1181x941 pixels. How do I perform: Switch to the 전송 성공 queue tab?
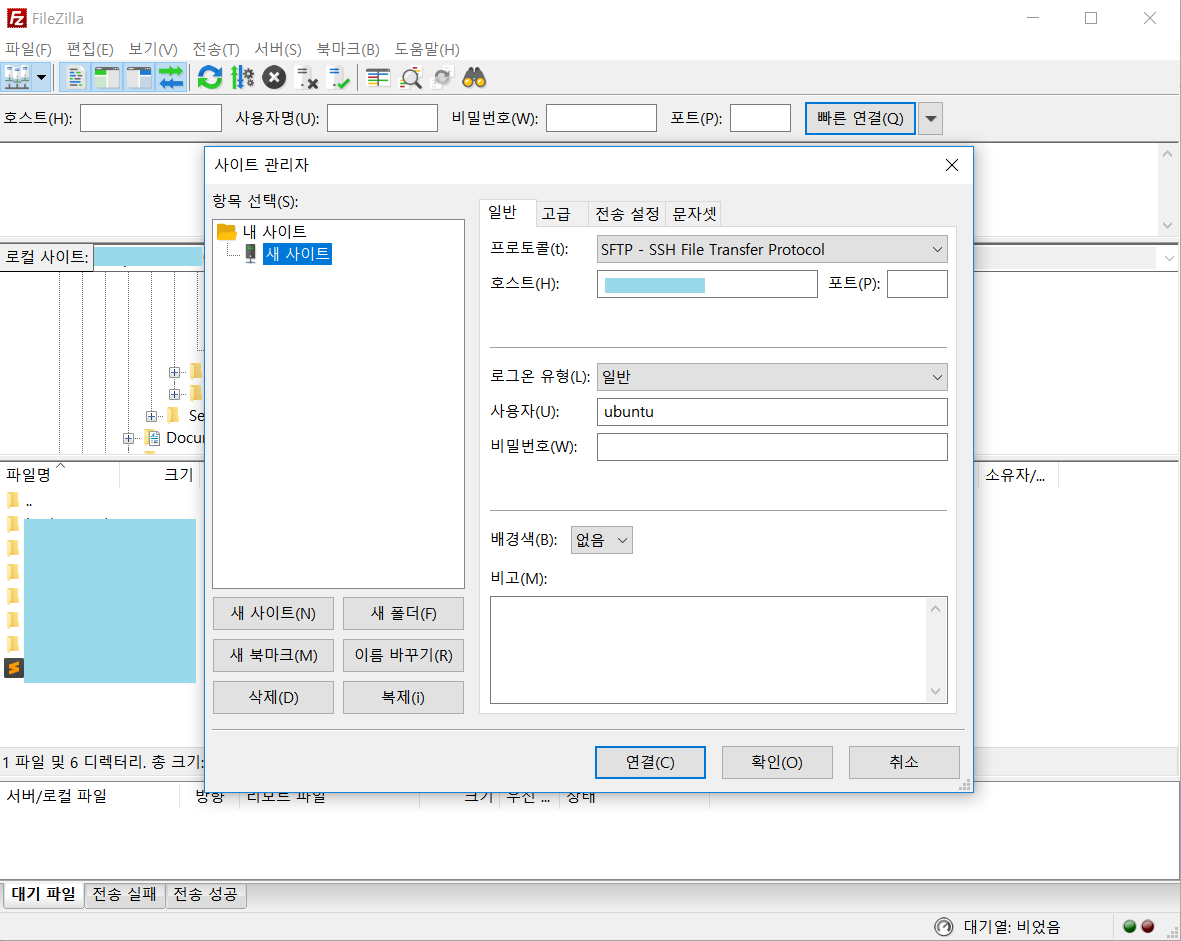pos(206,894)
